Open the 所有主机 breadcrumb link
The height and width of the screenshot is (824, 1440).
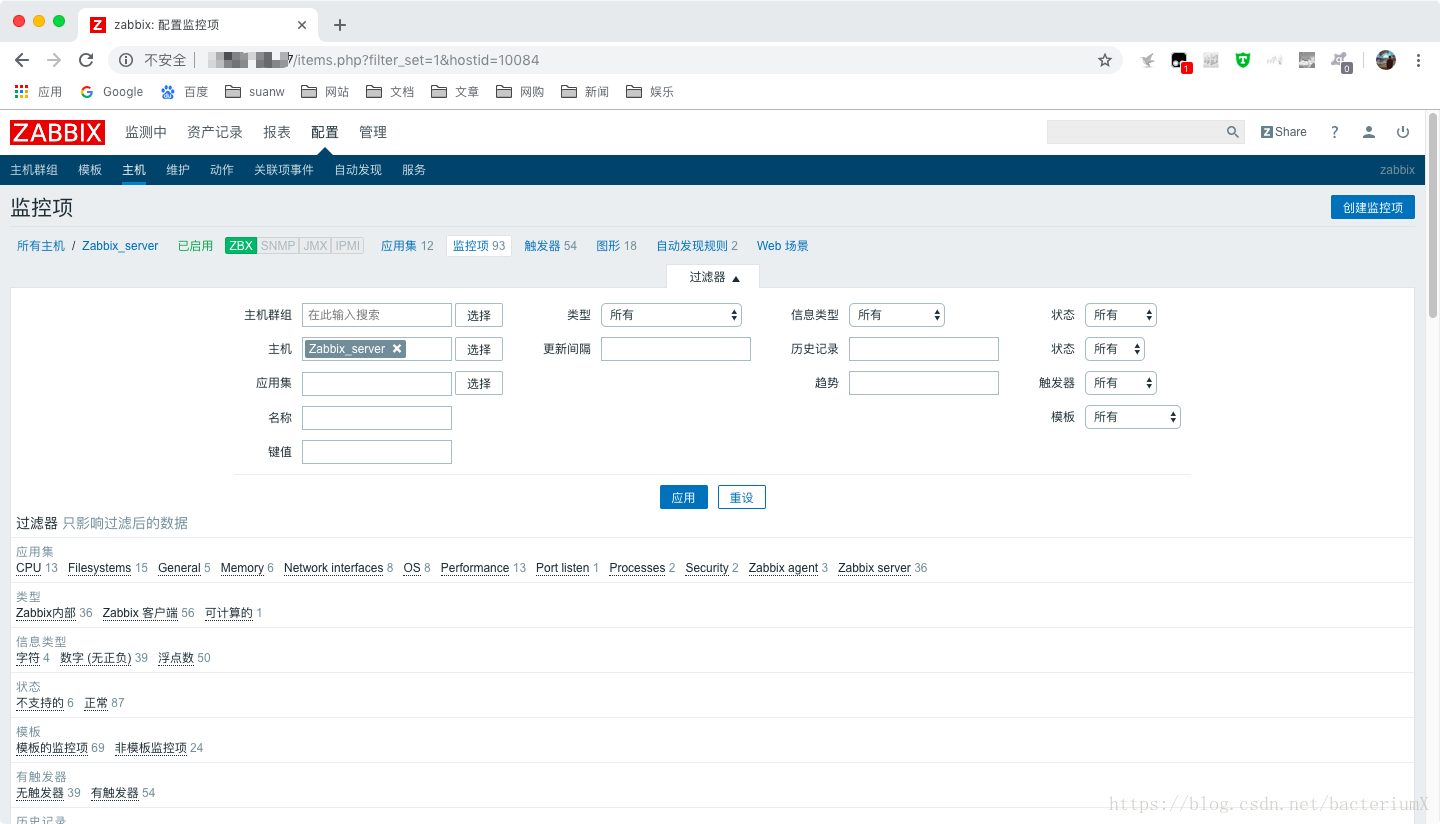coord(41,246)
